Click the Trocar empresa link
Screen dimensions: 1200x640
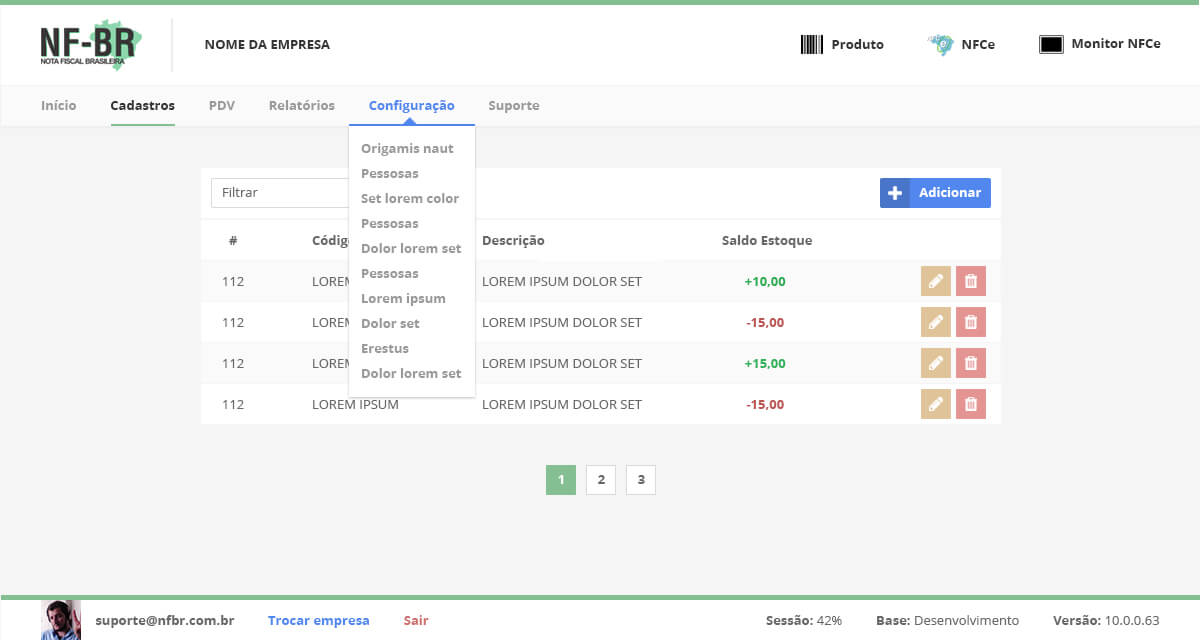[x=319, y=620]
